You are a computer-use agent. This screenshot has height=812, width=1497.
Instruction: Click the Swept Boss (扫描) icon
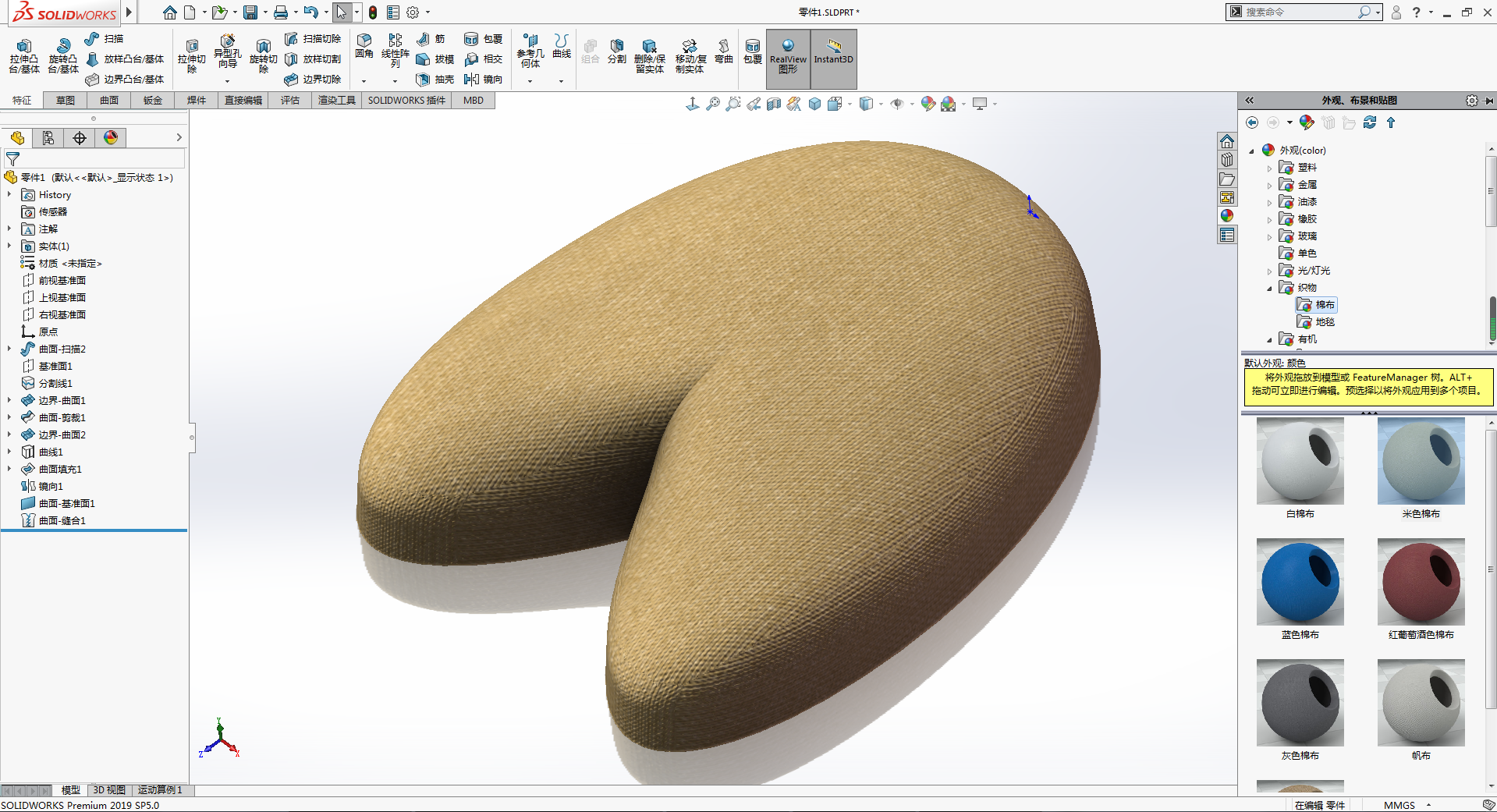(x=92, y=38)
